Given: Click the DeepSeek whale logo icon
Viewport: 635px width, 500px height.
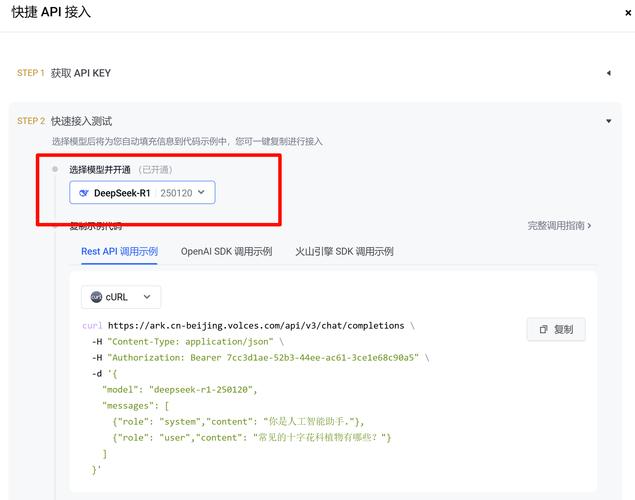Looking at the screenshot, I should coord(84,193).
